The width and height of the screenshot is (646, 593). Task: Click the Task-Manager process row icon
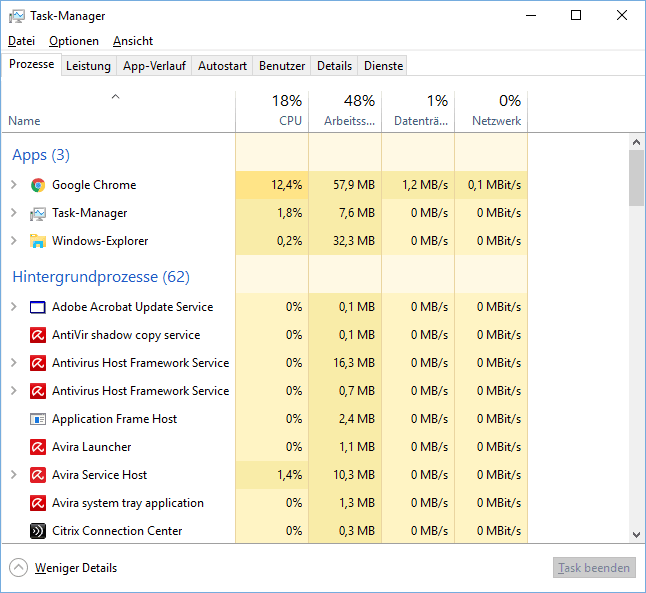38,213
